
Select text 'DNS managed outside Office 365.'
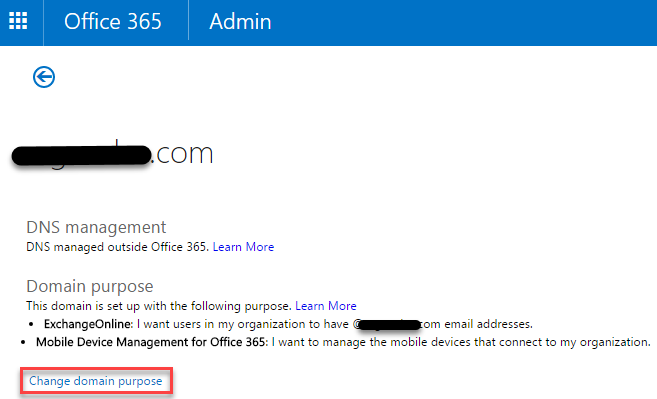[x=118, y=247]
